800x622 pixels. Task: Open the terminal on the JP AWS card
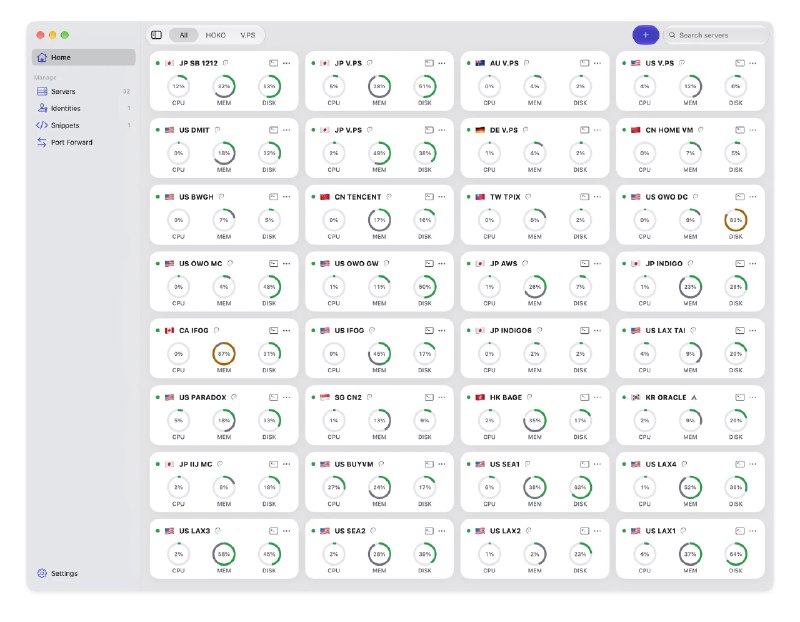point(584,264)
